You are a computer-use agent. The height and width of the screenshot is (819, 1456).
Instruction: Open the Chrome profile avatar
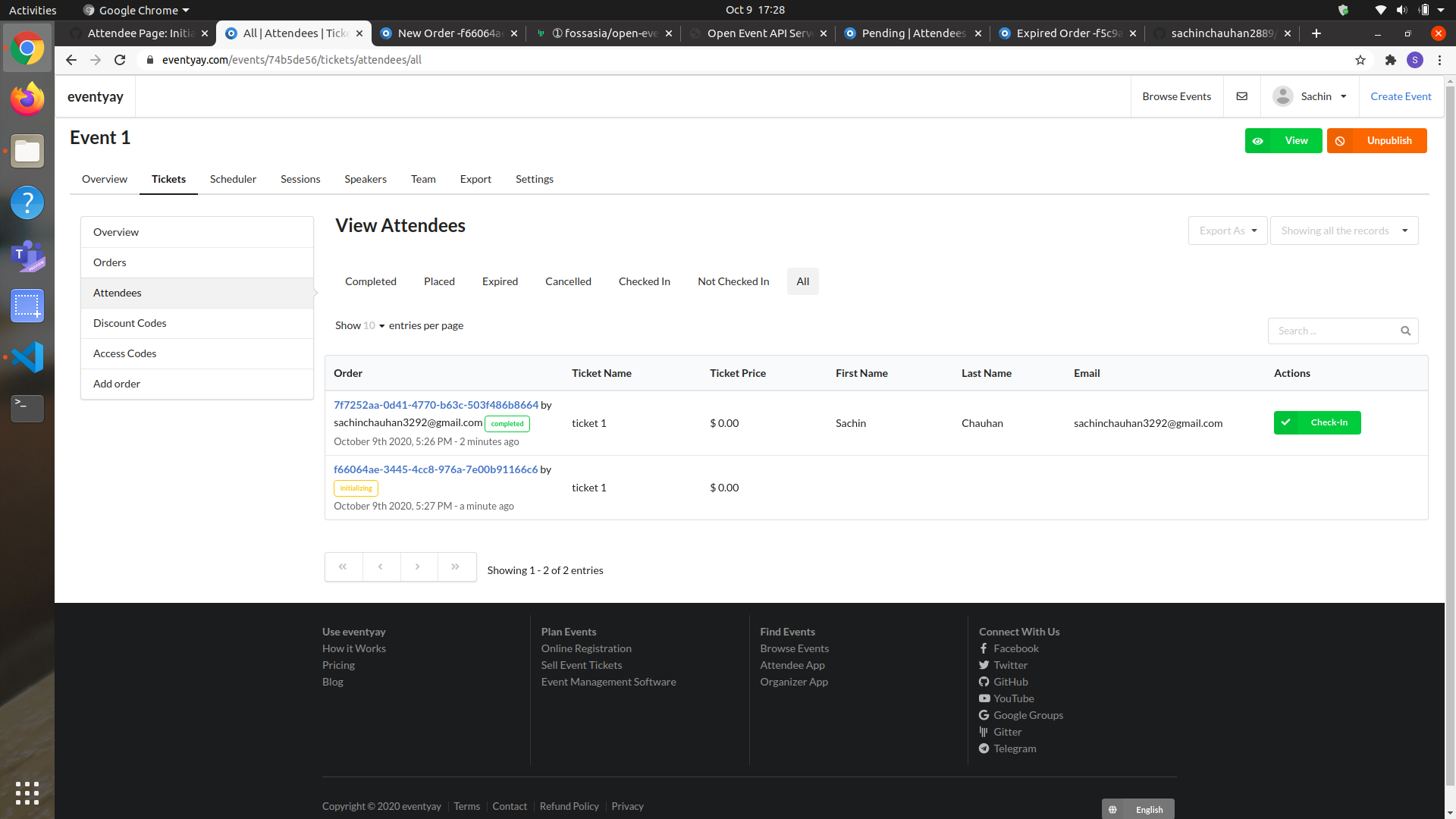pyautogui.click(x=1415, y=60)
